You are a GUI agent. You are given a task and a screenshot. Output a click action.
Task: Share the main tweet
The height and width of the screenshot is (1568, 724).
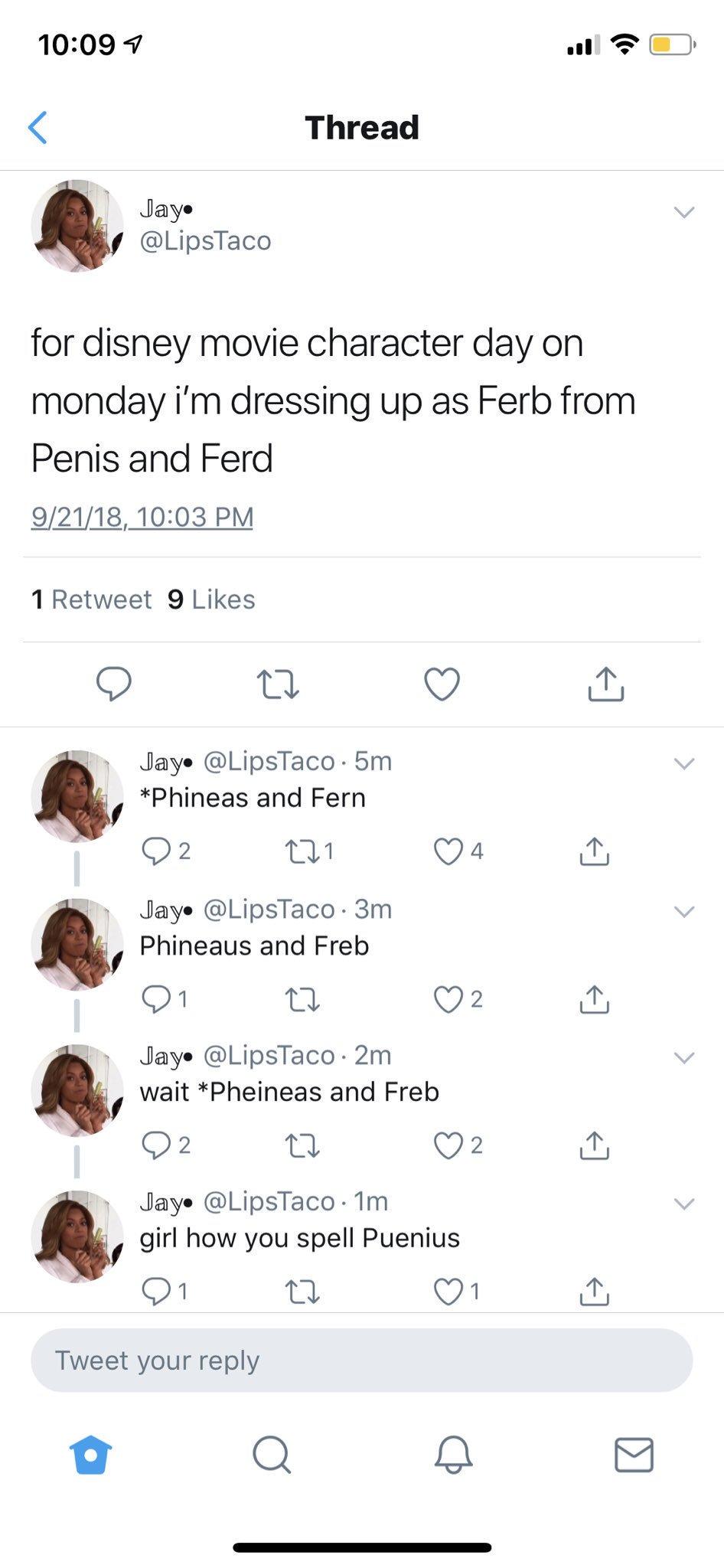tap(605, 684)
